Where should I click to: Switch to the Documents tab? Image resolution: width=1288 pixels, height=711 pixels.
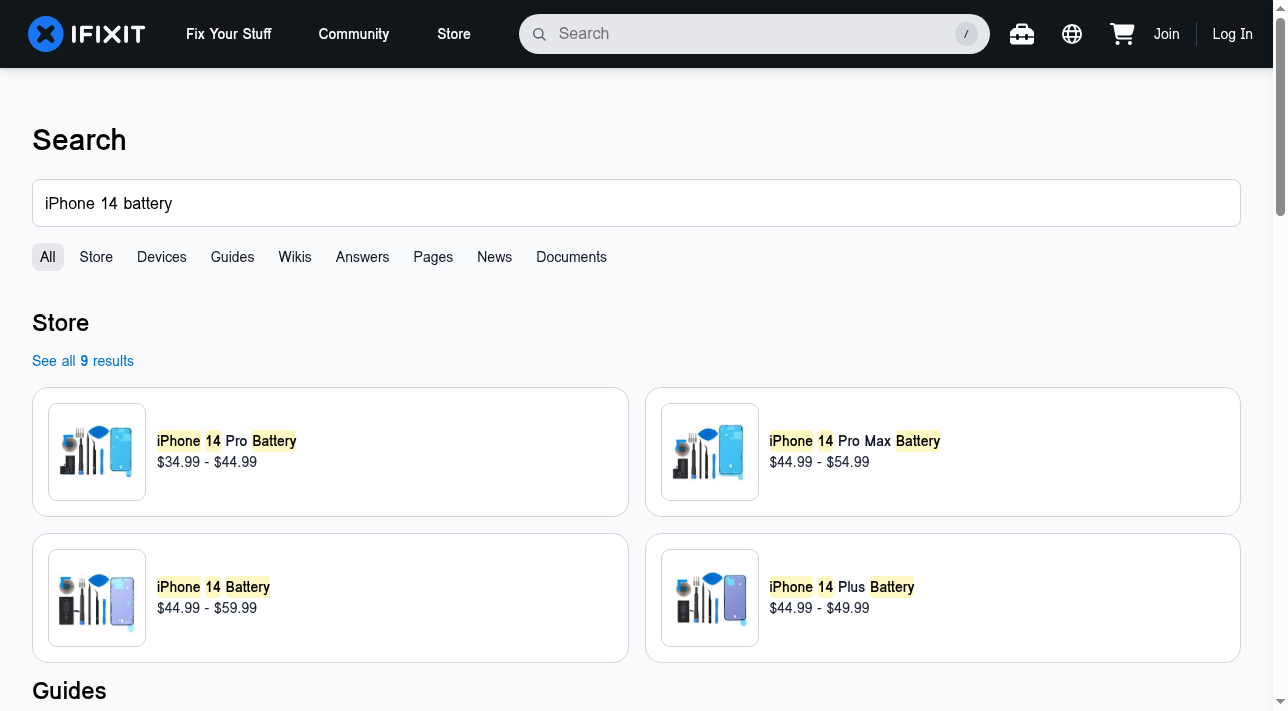(571, 257)
